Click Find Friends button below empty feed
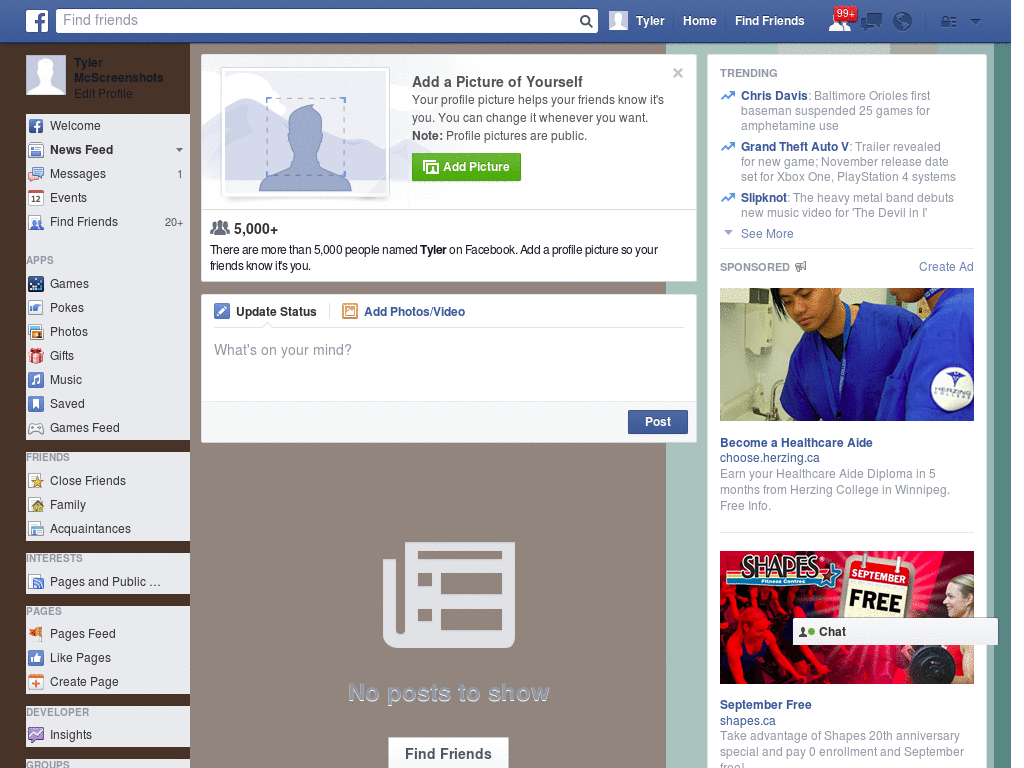 pyautogui.click(x=448, y=754)
